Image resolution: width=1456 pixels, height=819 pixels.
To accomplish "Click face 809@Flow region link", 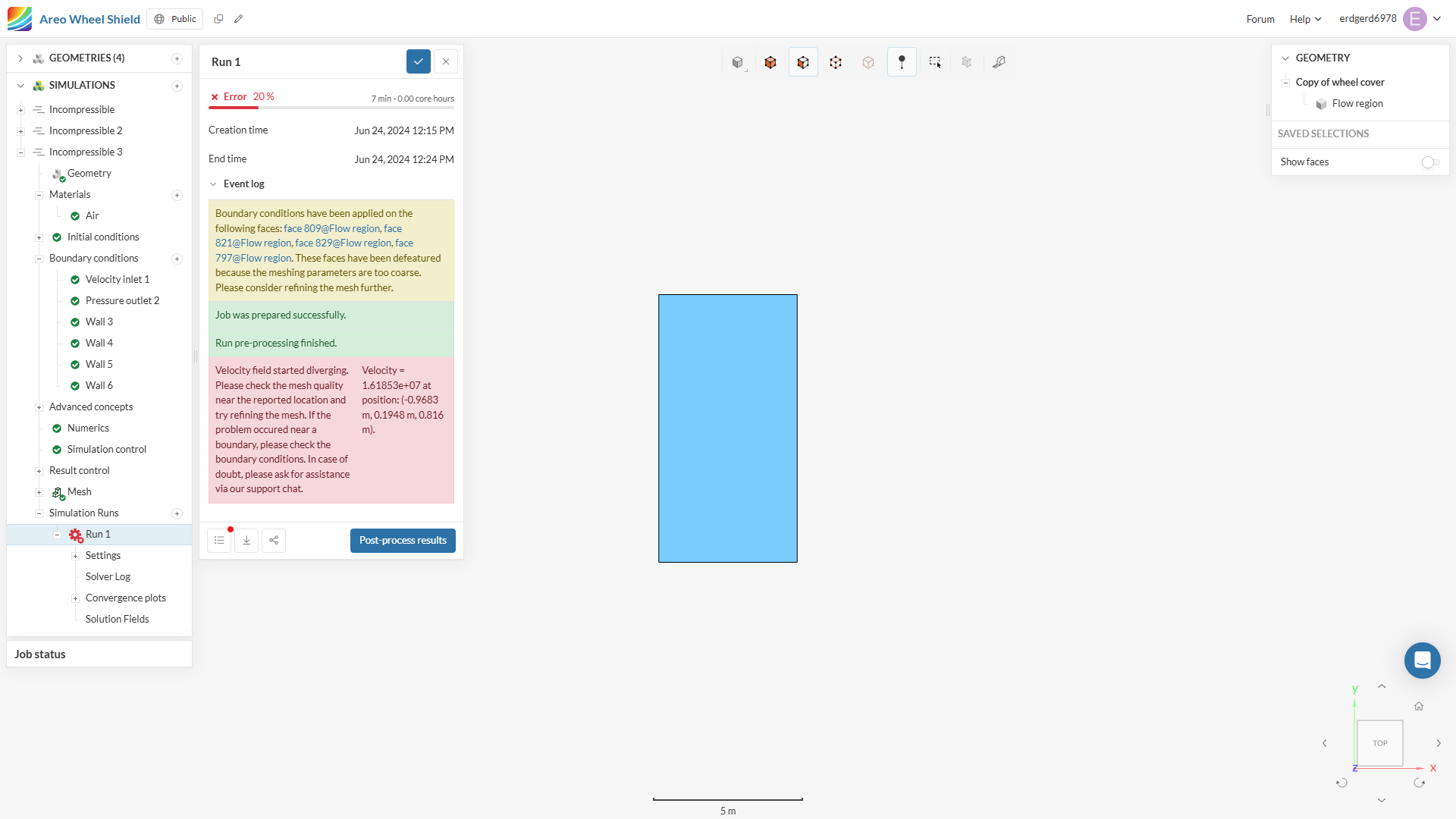I will point(331,228).
